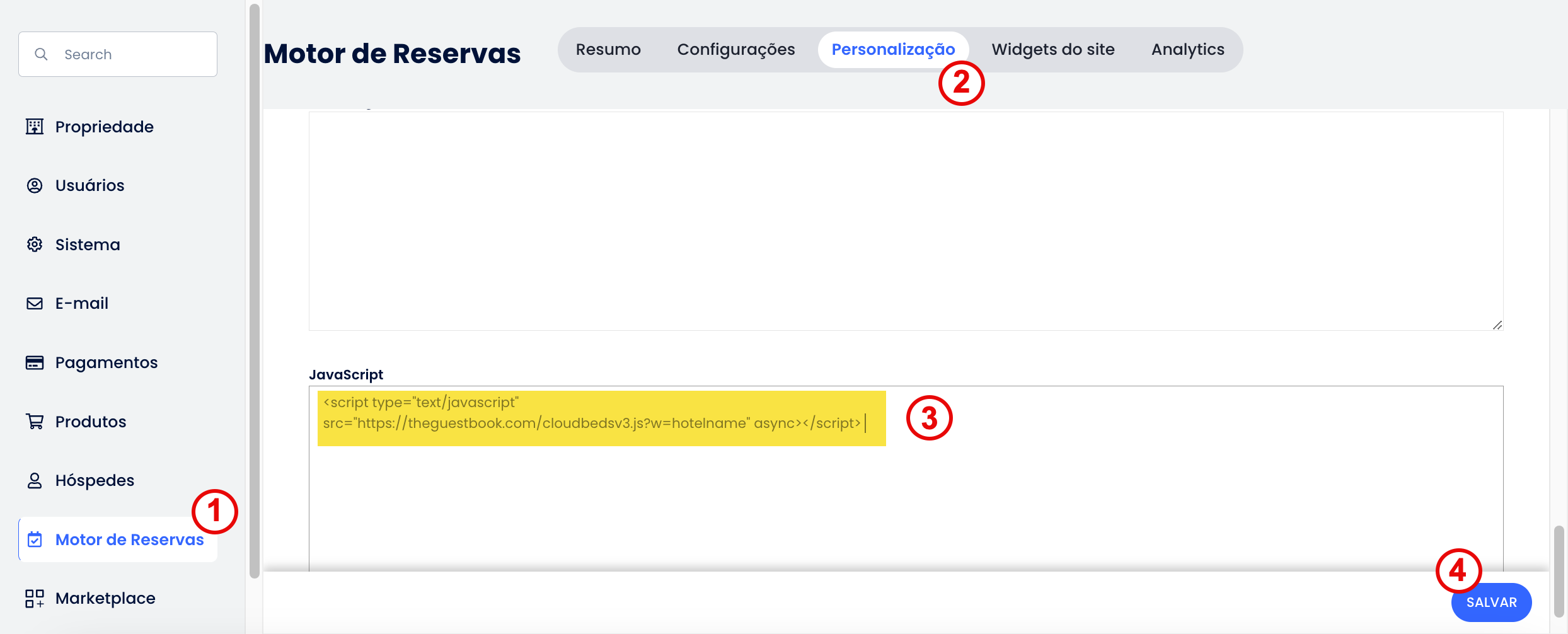Click the empty textarea above JavaScript
This screenshot has width=1568, height=634.
906,221
